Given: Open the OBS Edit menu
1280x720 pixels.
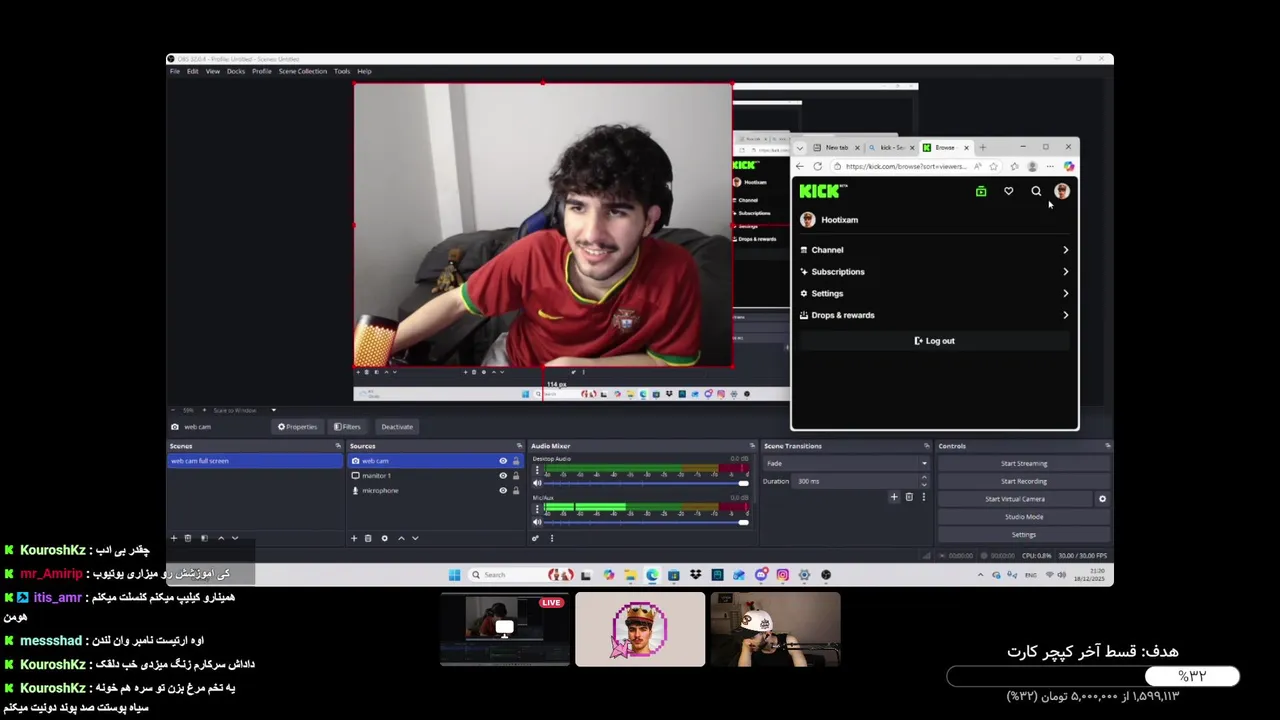Looking at the screenshot, I should pos(192,71).
